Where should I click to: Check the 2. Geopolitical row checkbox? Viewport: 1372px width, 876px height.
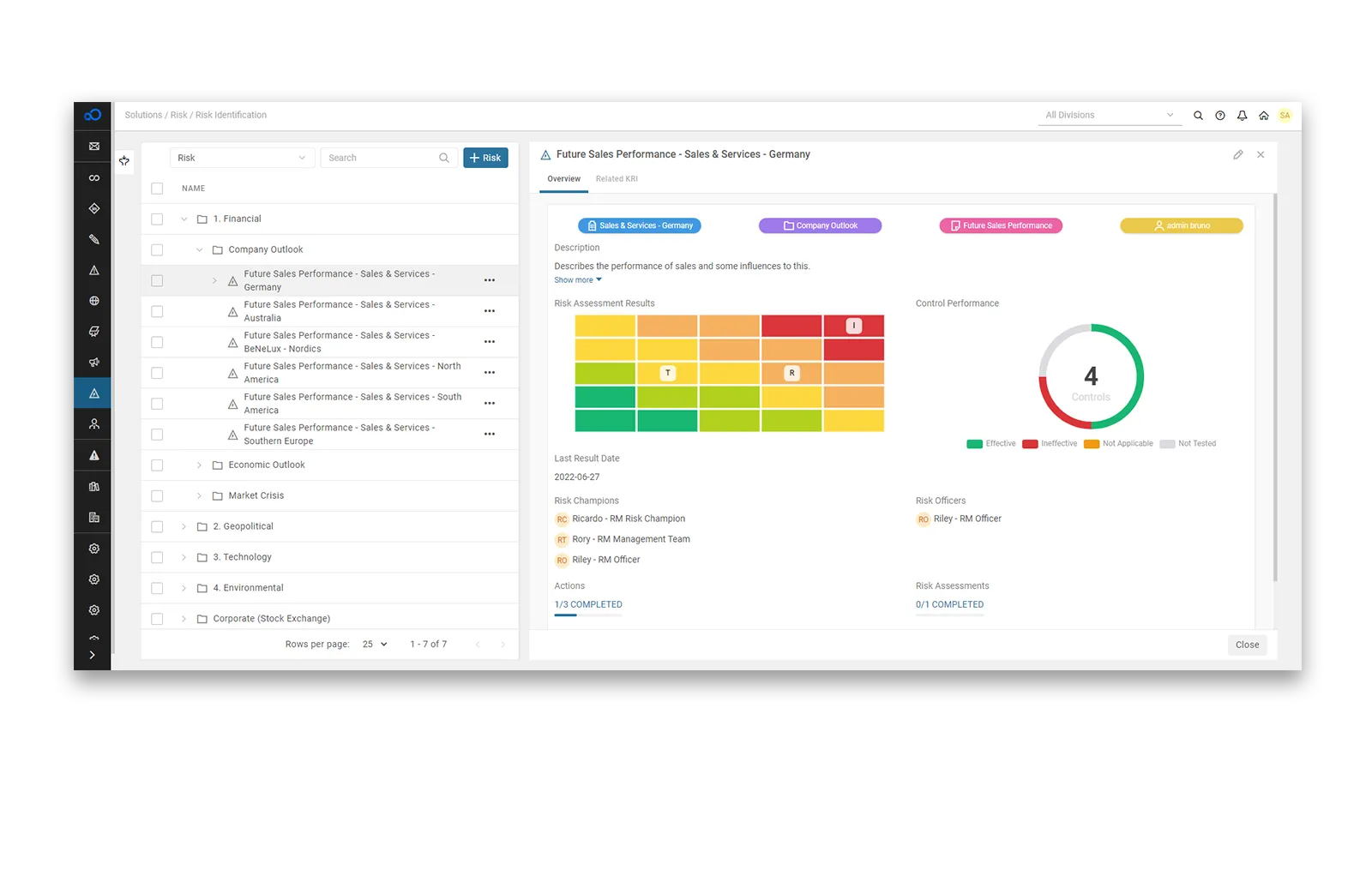tap(157, 527)
